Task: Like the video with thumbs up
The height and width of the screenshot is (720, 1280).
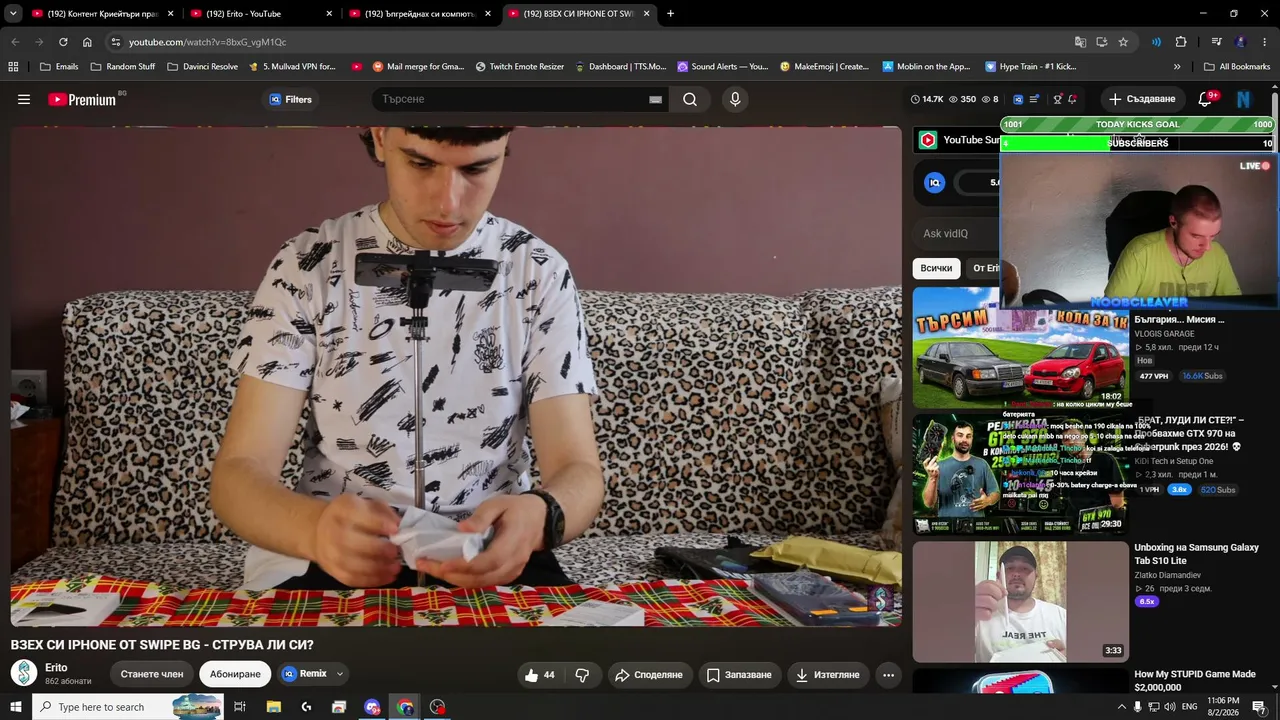Action: (x=540, y=675)
